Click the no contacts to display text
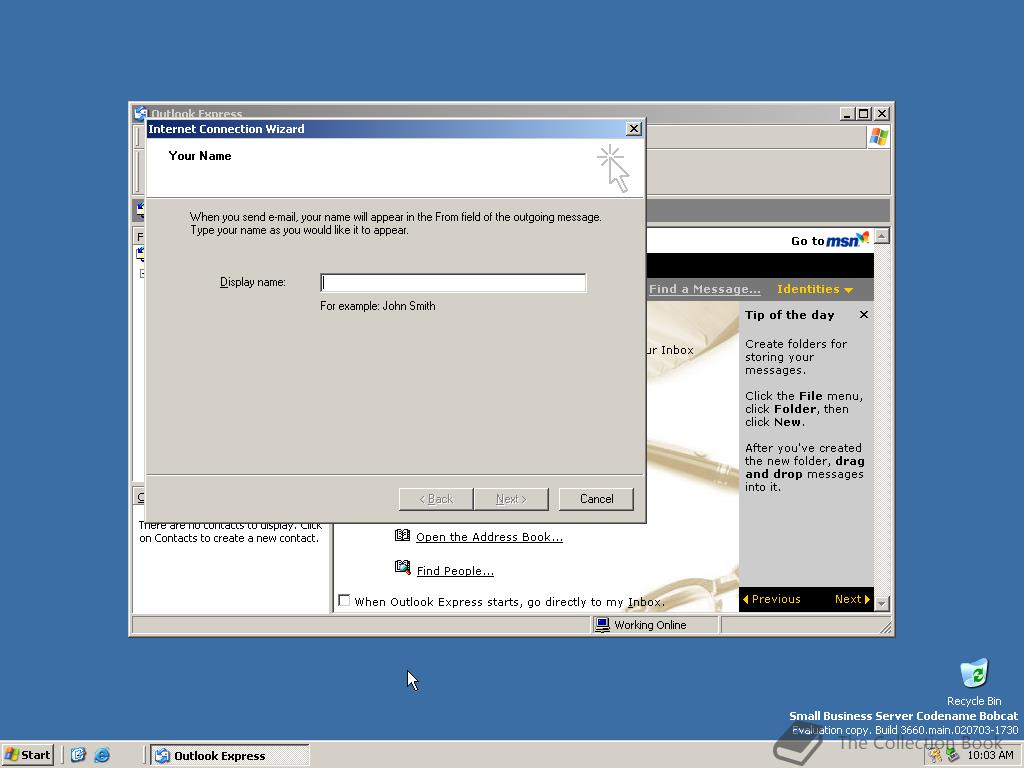 pyautogui.click(x=230, y=532)
